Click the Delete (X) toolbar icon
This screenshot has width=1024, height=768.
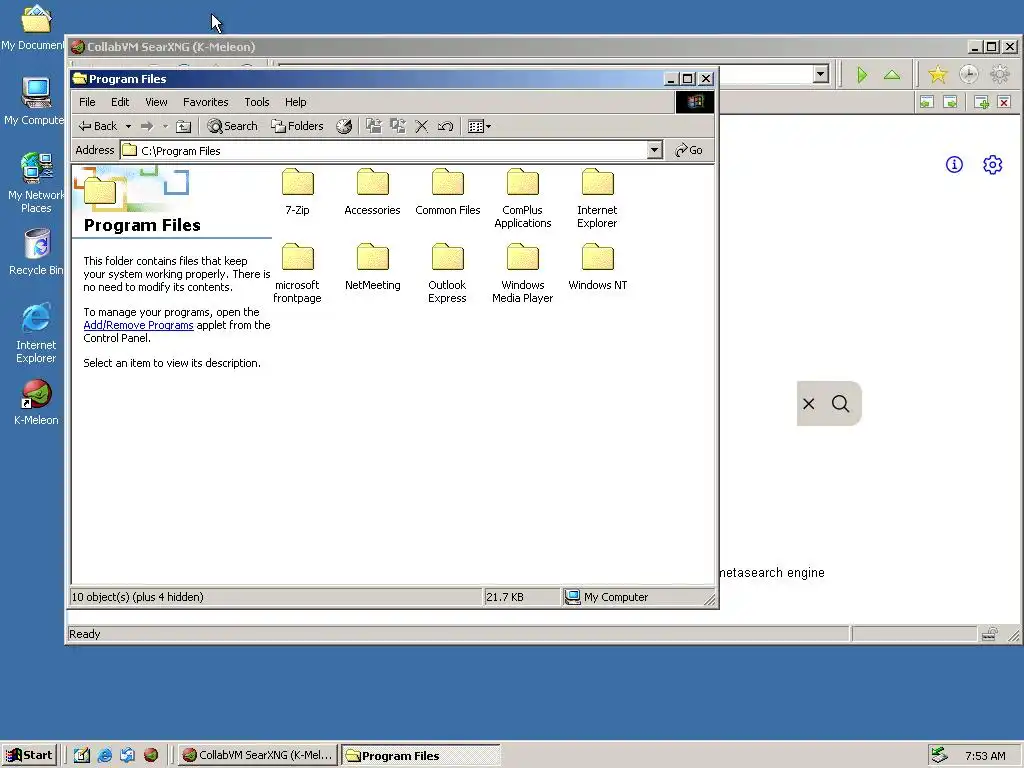coord(422,126)
